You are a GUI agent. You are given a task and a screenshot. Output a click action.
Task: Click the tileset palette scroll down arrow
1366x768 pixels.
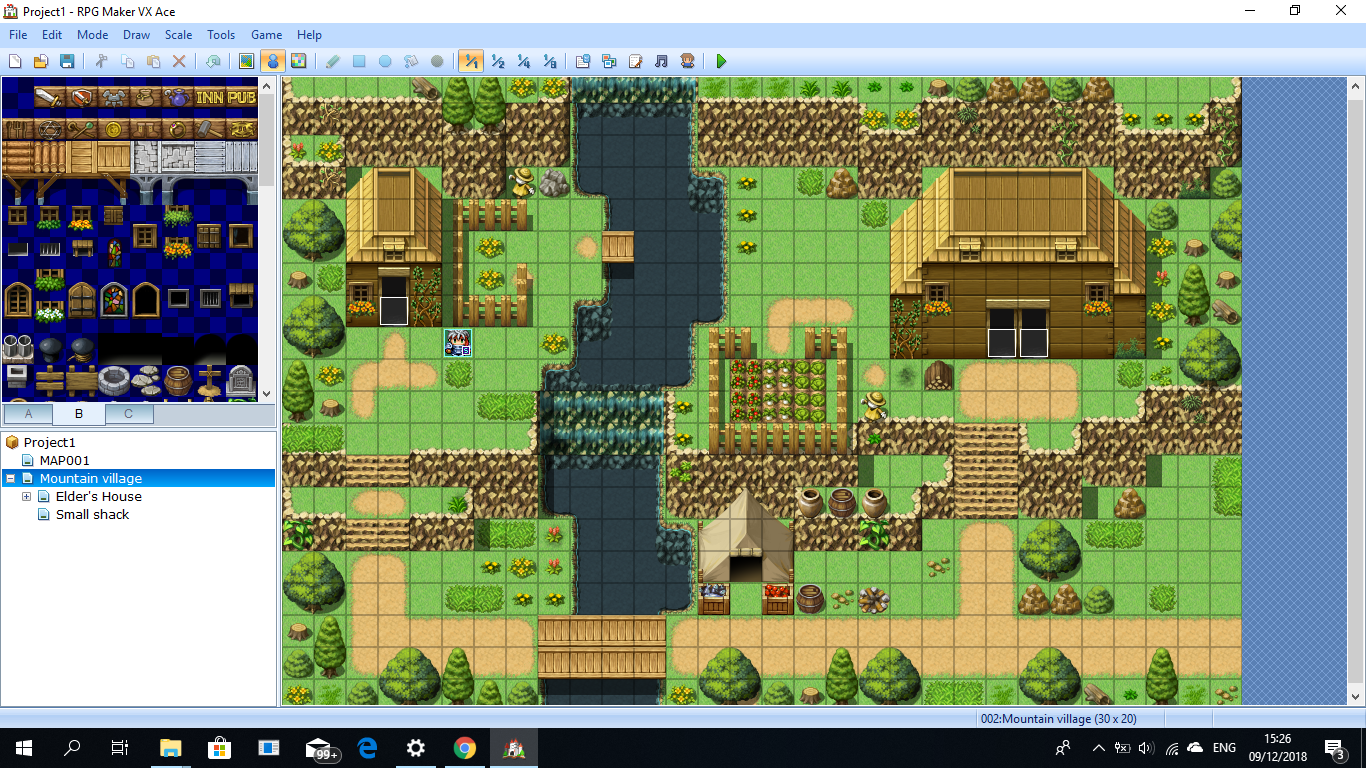[x=266, y=394]
